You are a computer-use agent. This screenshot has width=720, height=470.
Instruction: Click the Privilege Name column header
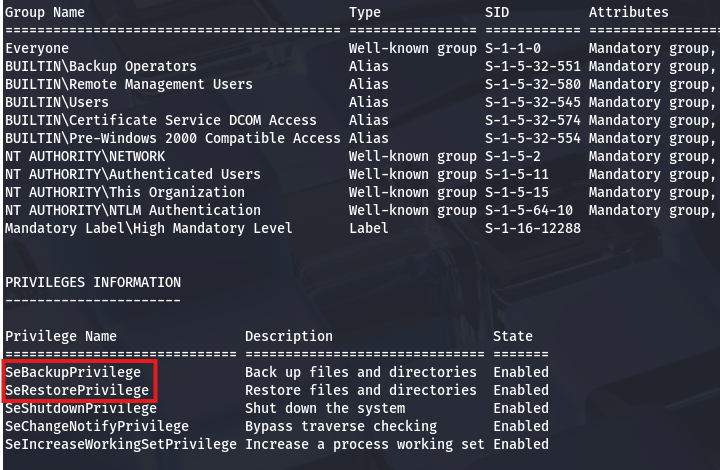61,336
